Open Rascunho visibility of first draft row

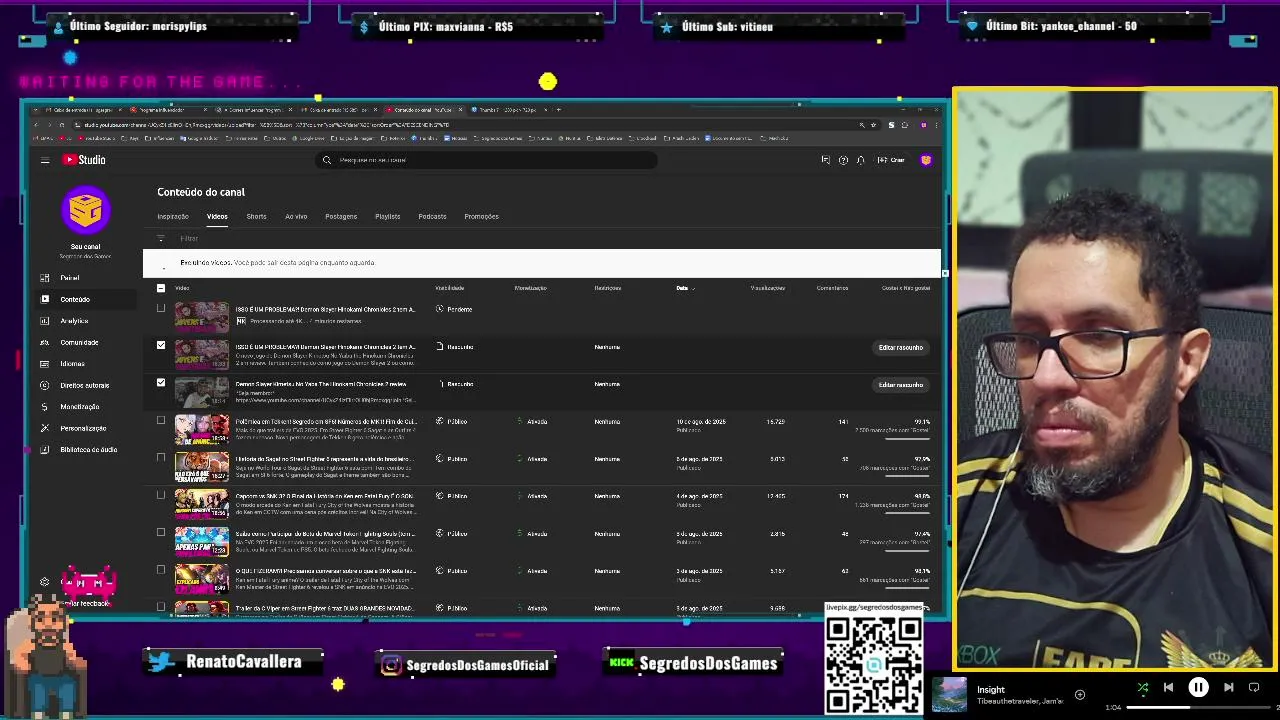pyautogui.click(x=455, y=347)
